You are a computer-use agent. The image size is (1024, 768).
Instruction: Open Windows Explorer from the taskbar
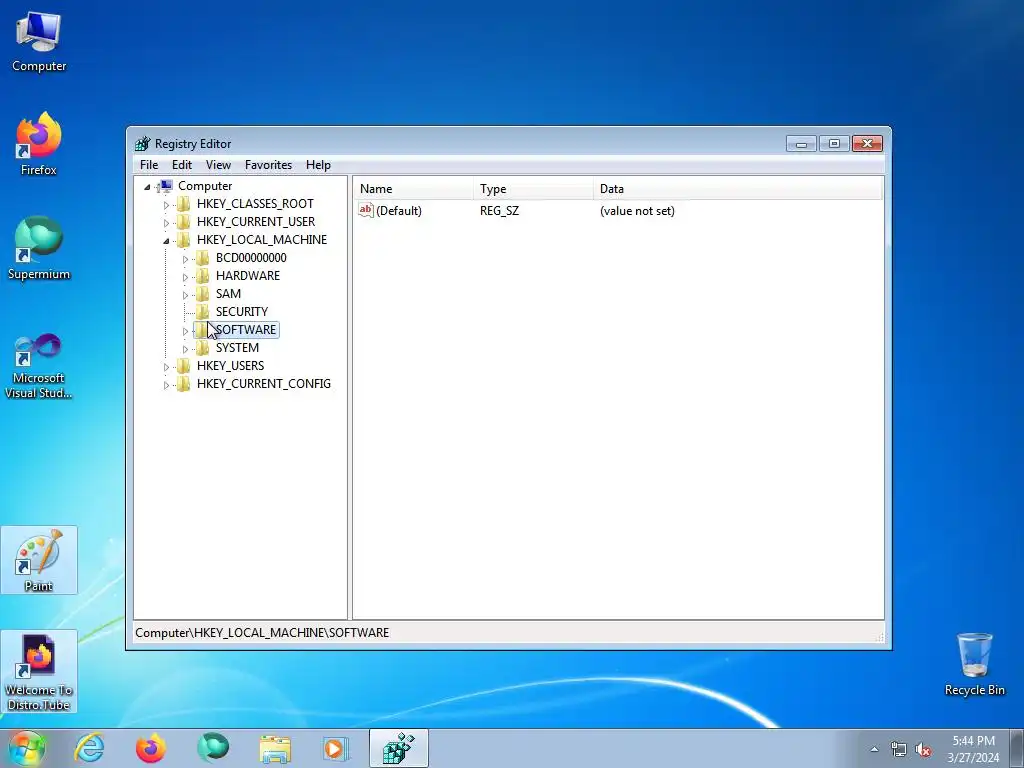pos(275,748)
